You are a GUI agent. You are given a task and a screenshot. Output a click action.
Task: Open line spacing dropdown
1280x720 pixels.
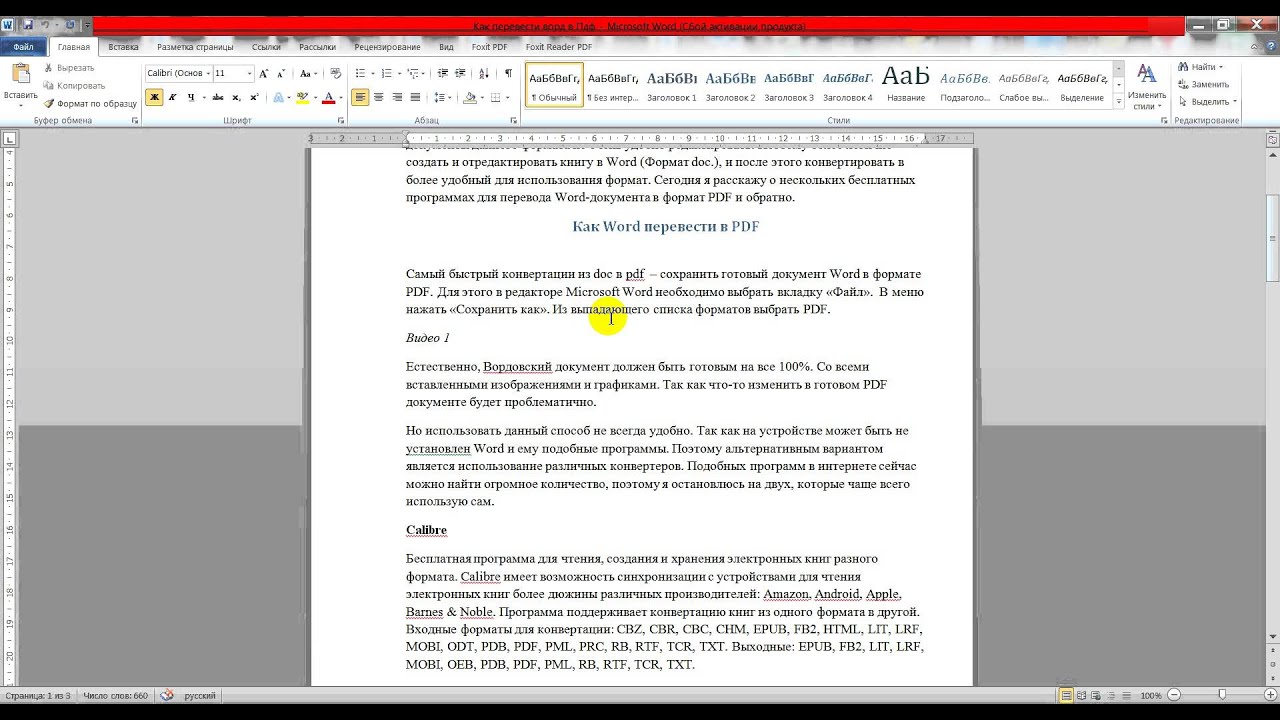(x=443, y=98)
